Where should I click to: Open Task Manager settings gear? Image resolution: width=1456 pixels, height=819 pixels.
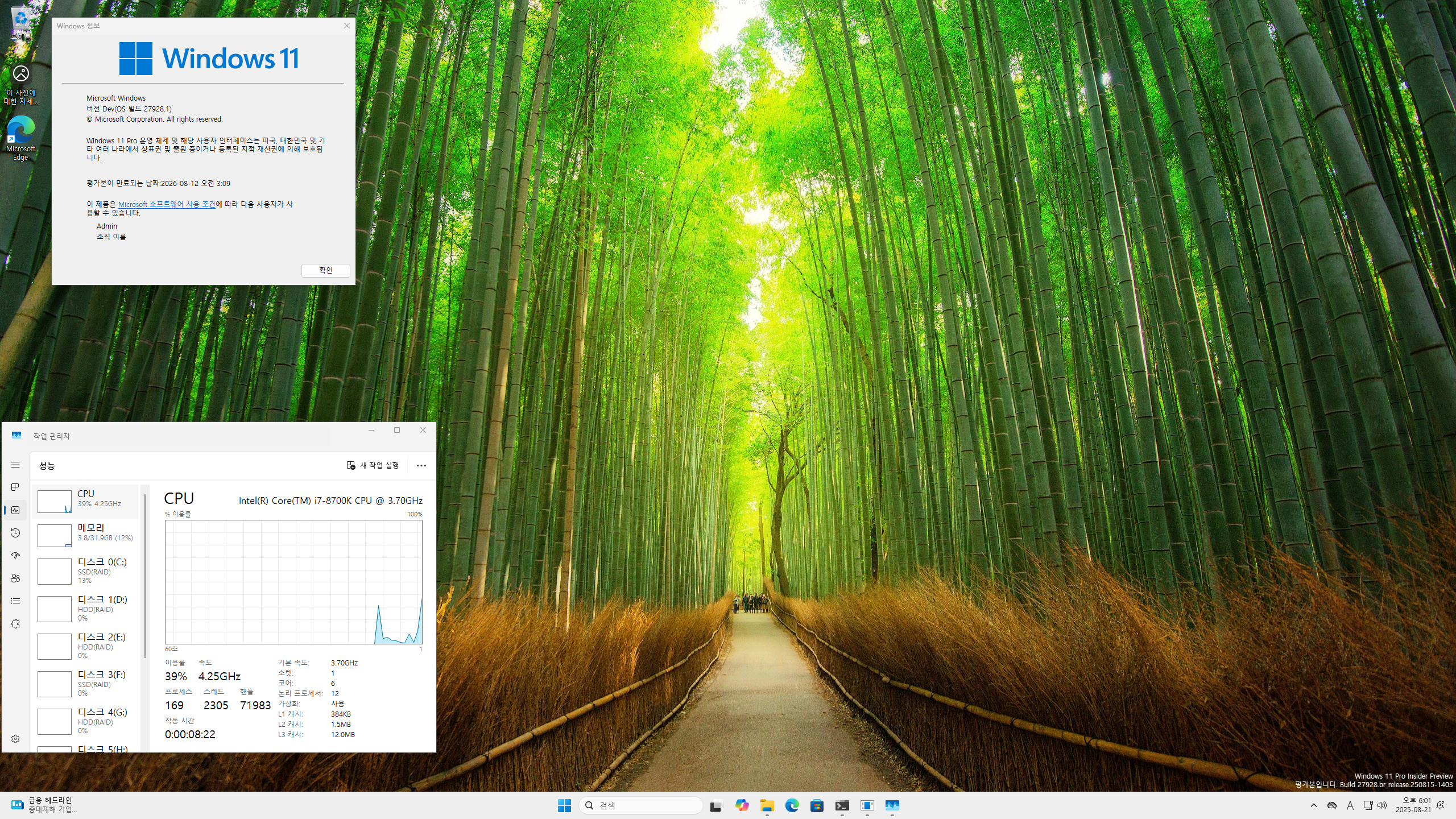click(x=15, y=739)
